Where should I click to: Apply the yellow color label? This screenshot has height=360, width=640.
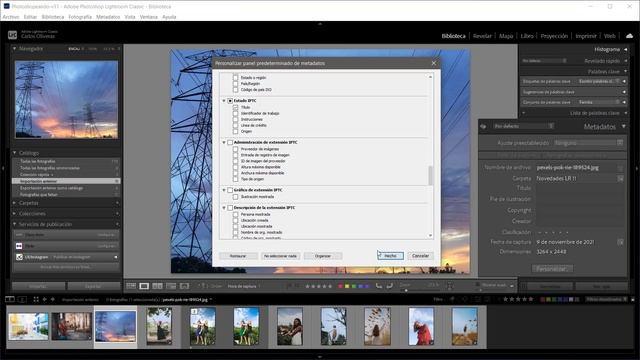pyautogui.click(x=347, y=286)
